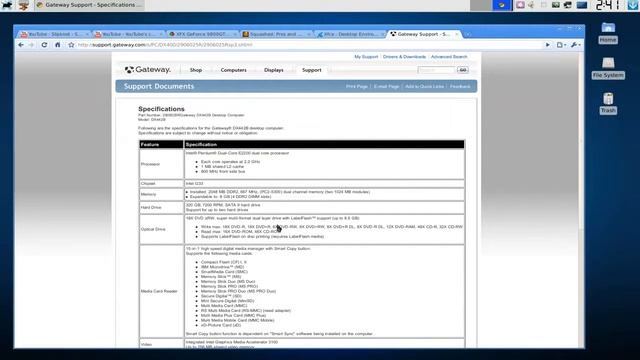
Task: Click the Specifications heading
Action: (161, 109)
